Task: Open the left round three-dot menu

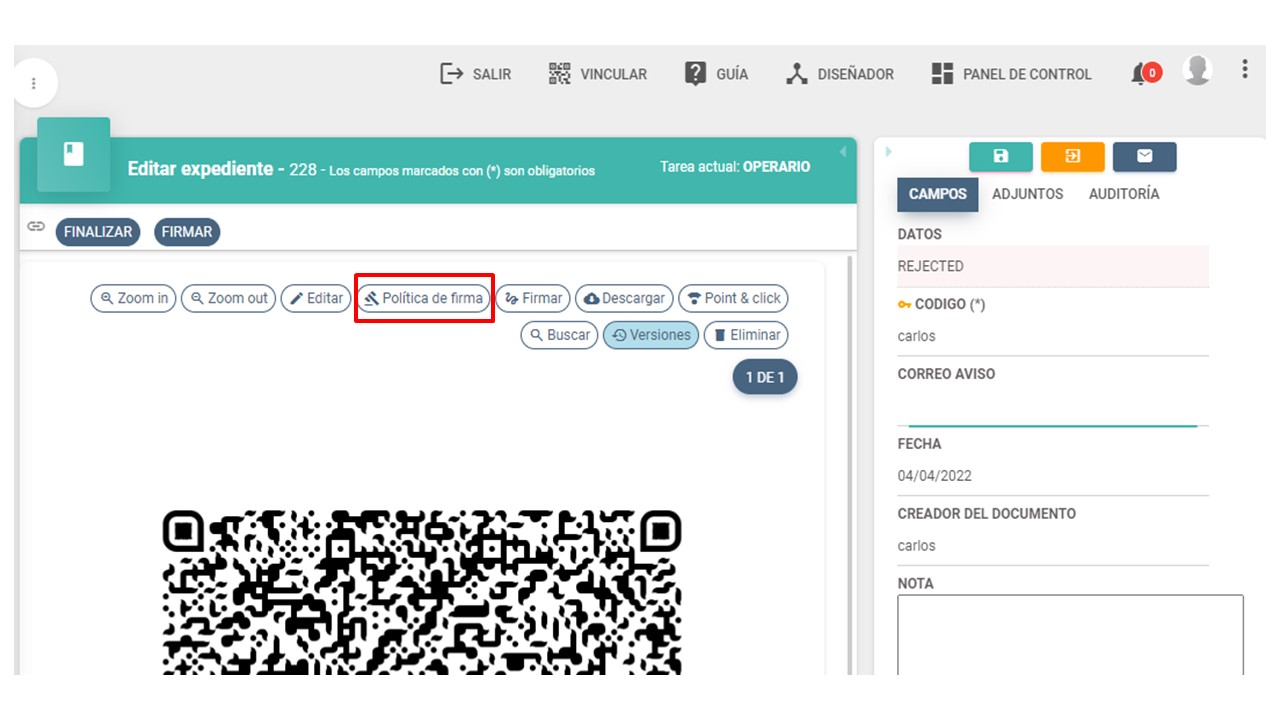Action: point(34,84)
